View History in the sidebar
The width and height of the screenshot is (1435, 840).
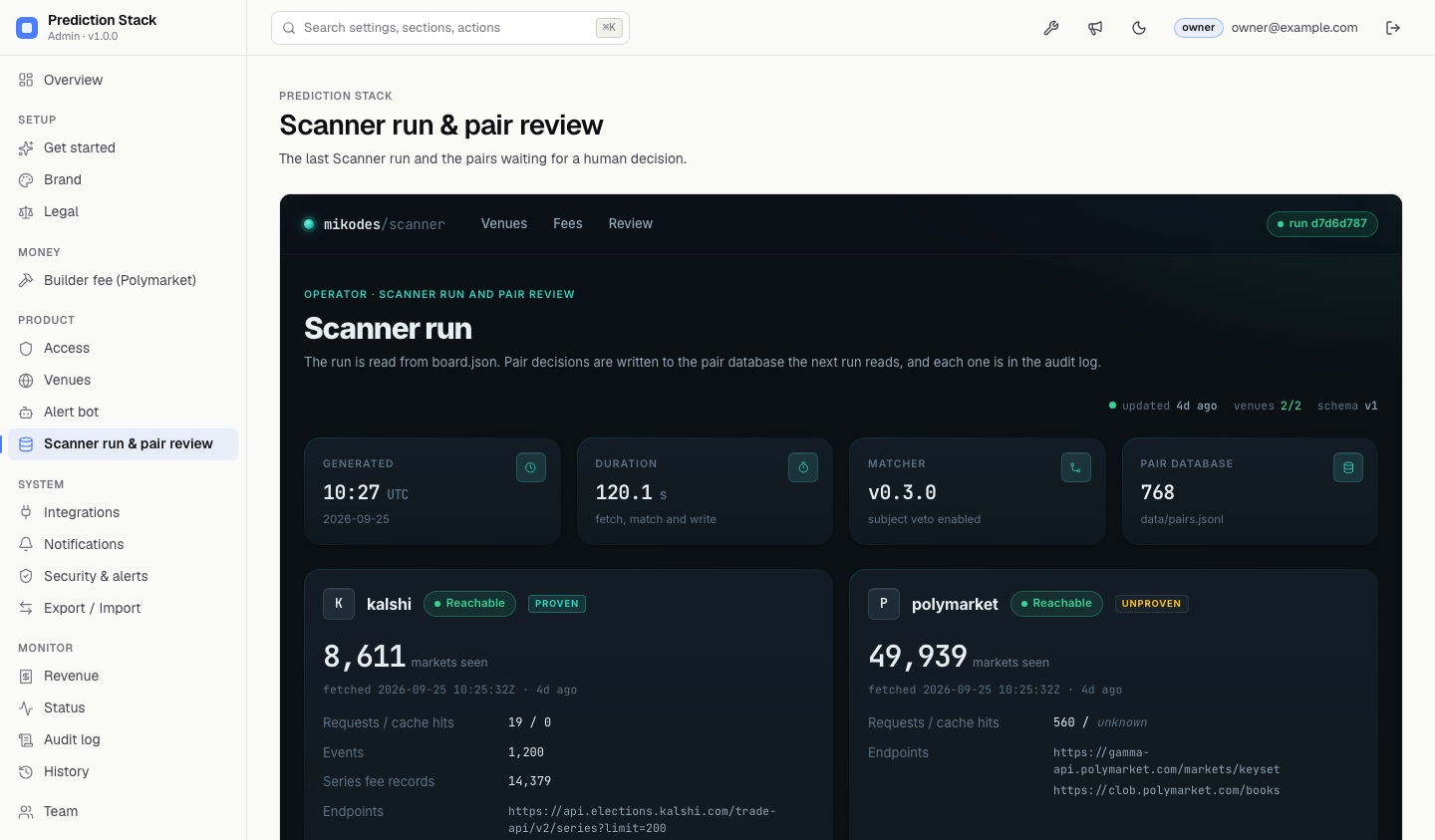coord(124,771)
